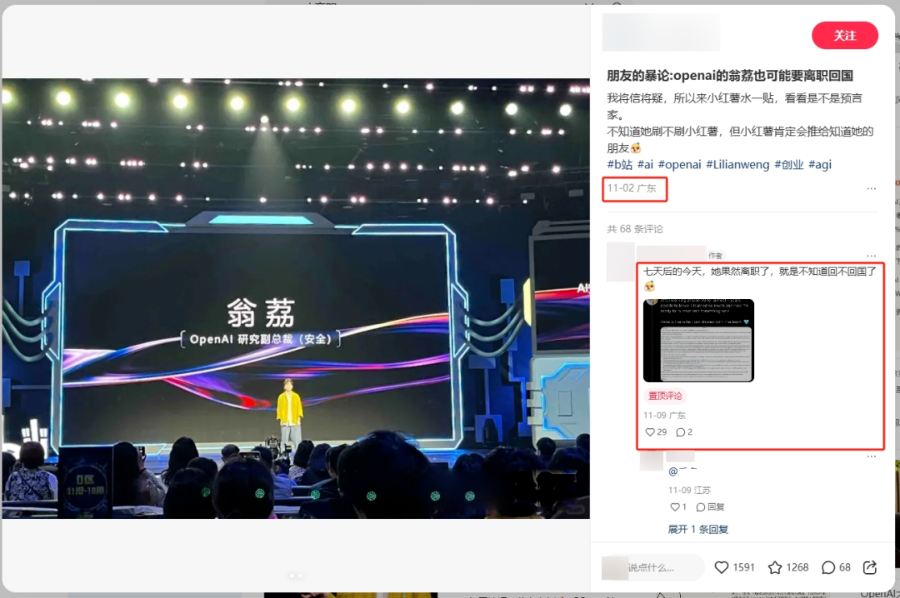Like the 11-09 江苏 comment
The image size is (900, 598).
[x=678, y=507]
